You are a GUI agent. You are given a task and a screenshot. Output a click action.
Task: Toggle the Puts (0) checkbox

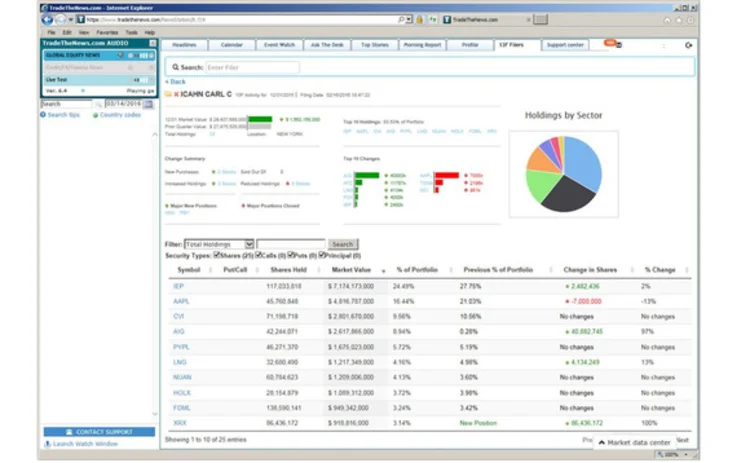[291, 255]
